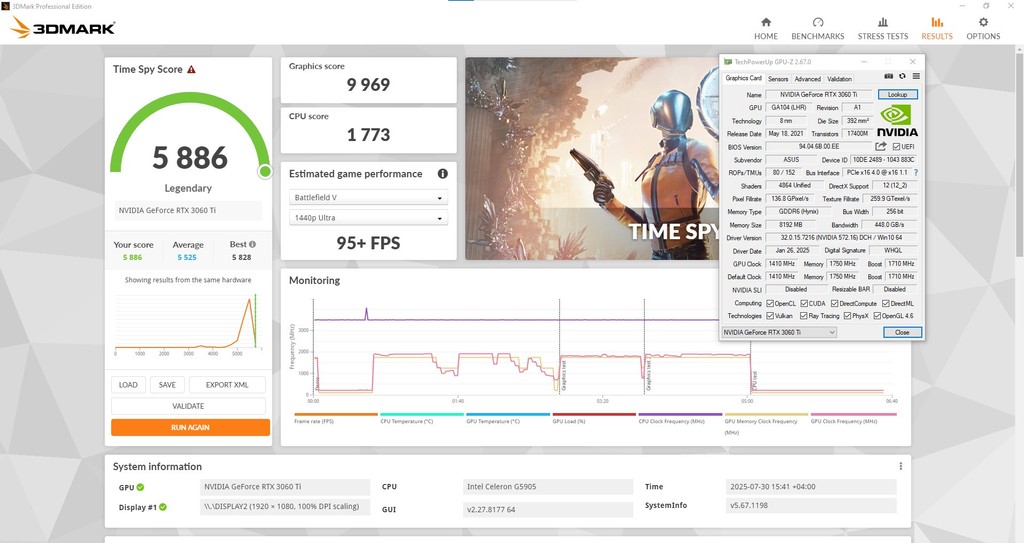Click the purple CPU Clock Frequency legend bar
The width and height of the screenshot is (1024, 543).
pyautogui.click(x=680, y=414)
